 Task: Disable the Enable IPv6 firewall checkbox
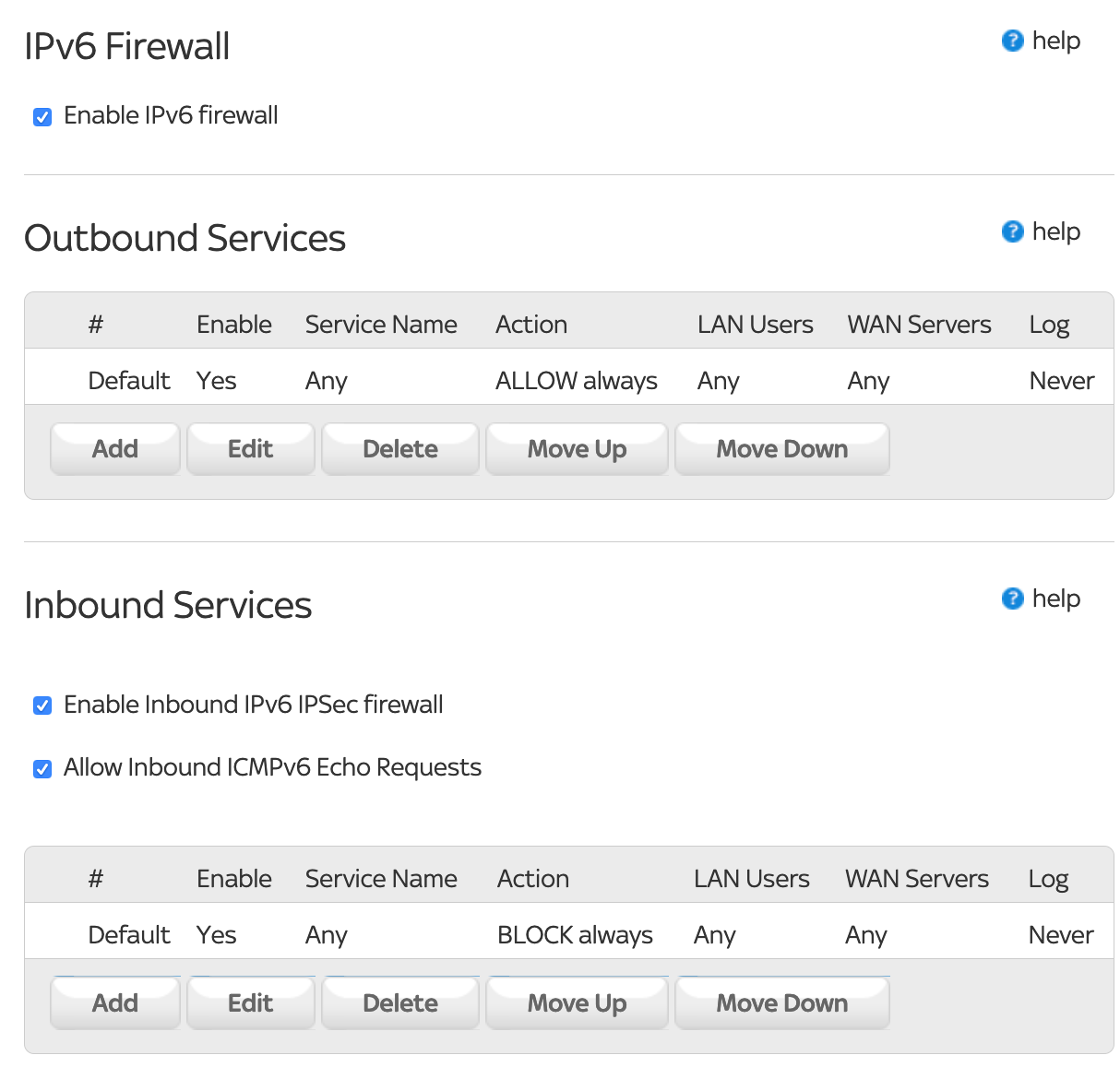point(42,117)
